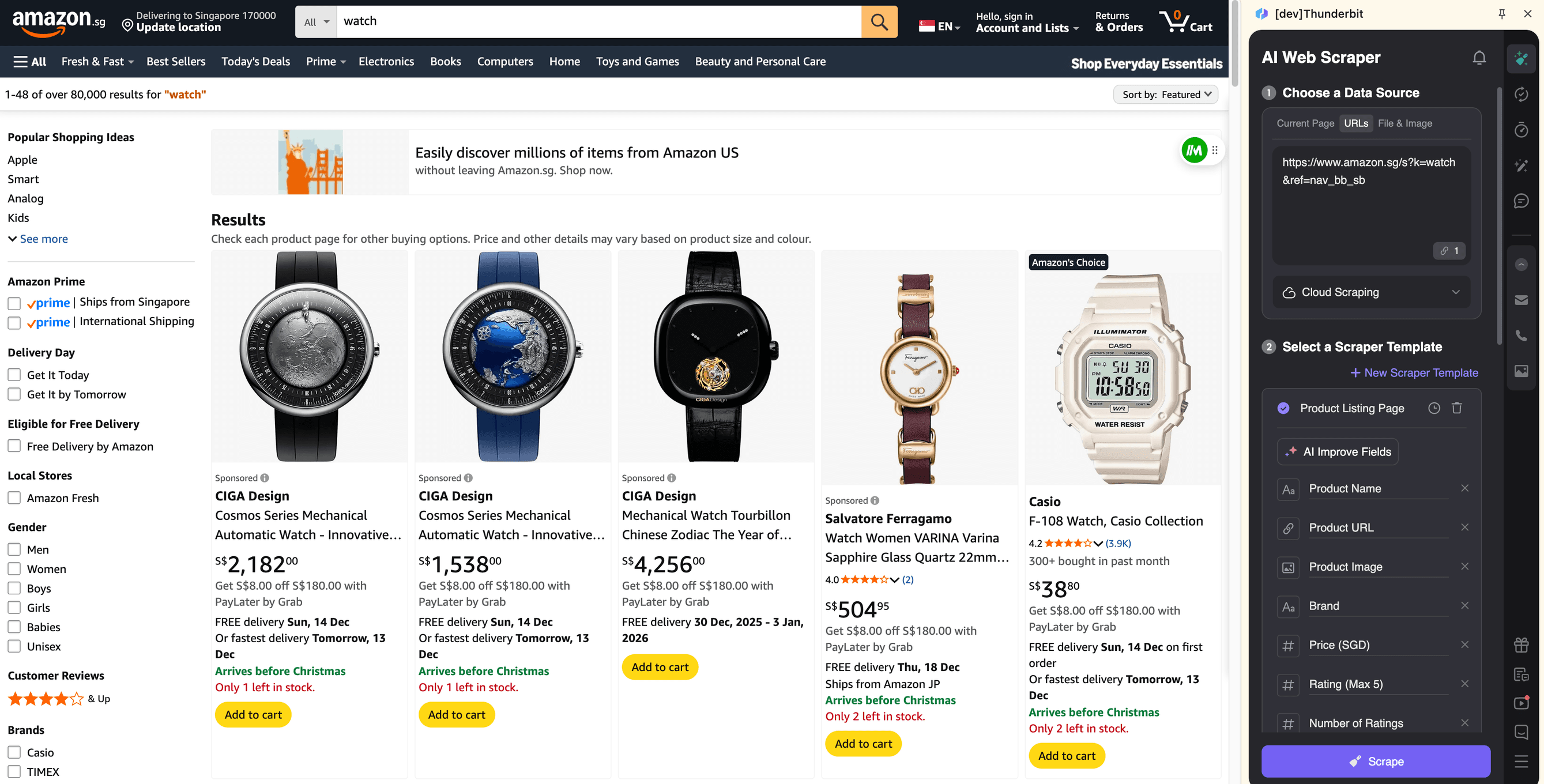The image size is (1544, 784).
Task: Open the notification bell in AI Web Scraper
Action: point(1479,58)
